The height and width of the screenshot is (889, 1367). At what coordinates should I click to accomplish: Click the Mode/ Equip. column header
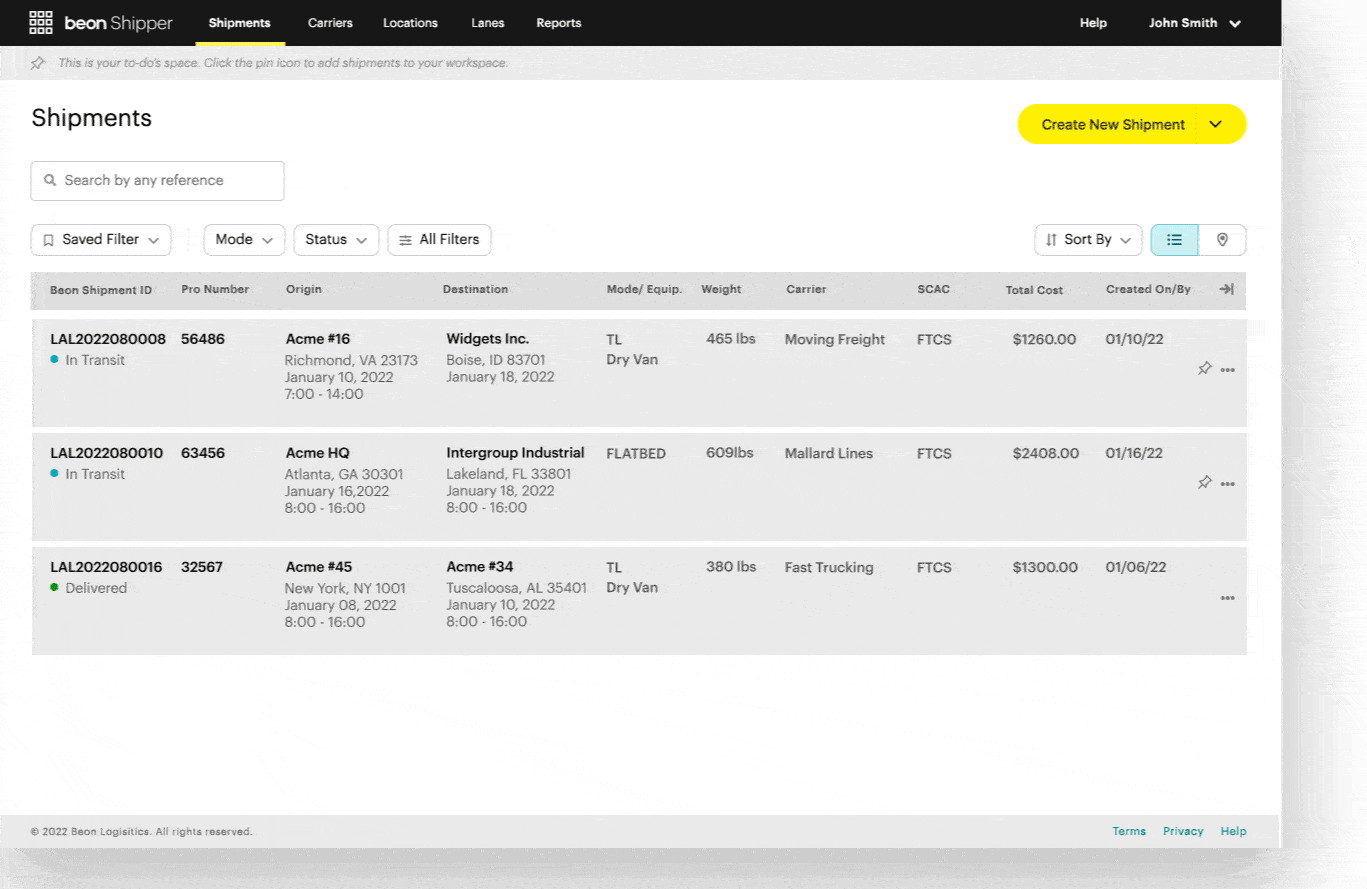coord(644,289)
